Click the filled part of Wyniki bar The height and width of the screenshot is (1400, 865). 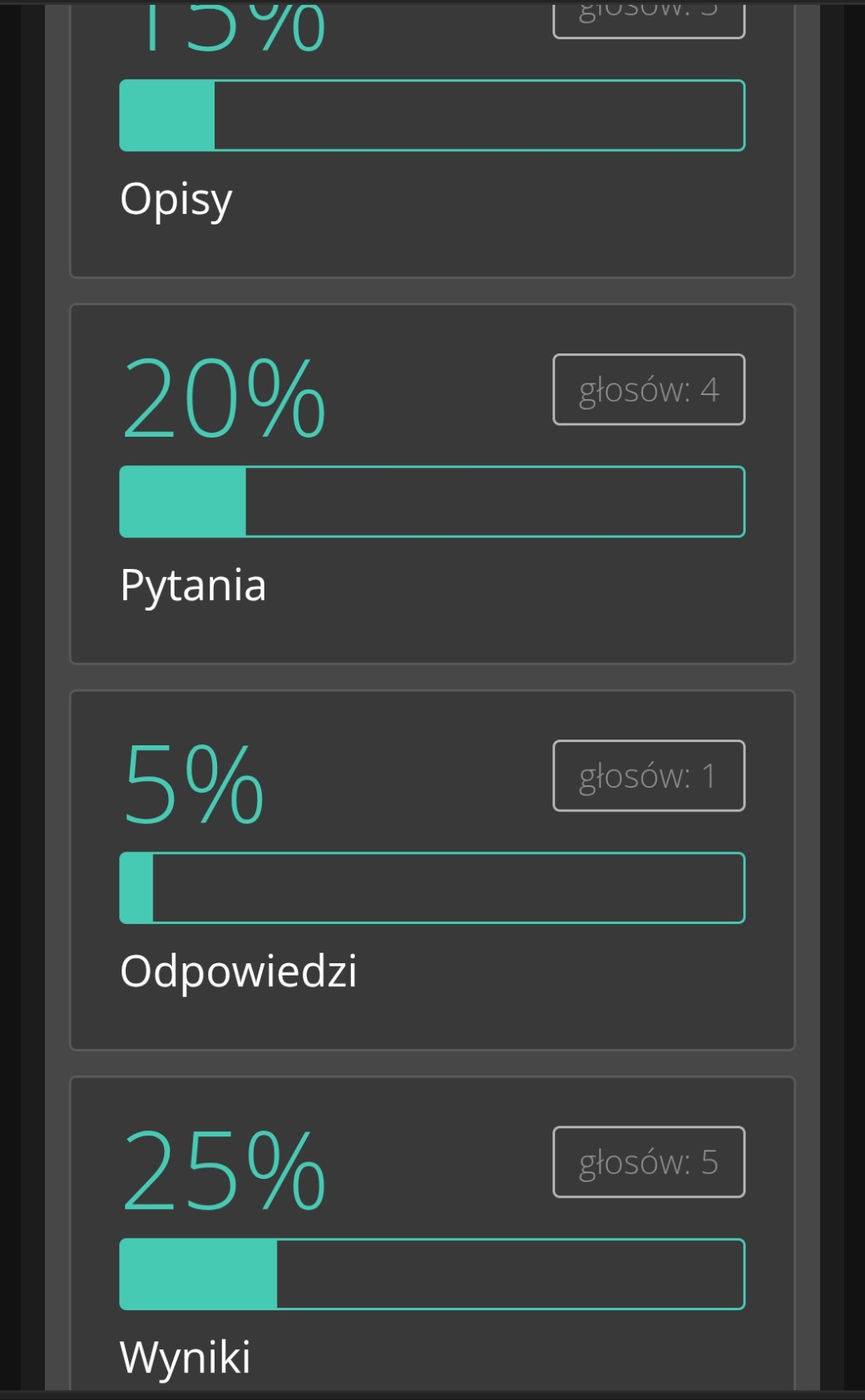(198, 1274)
